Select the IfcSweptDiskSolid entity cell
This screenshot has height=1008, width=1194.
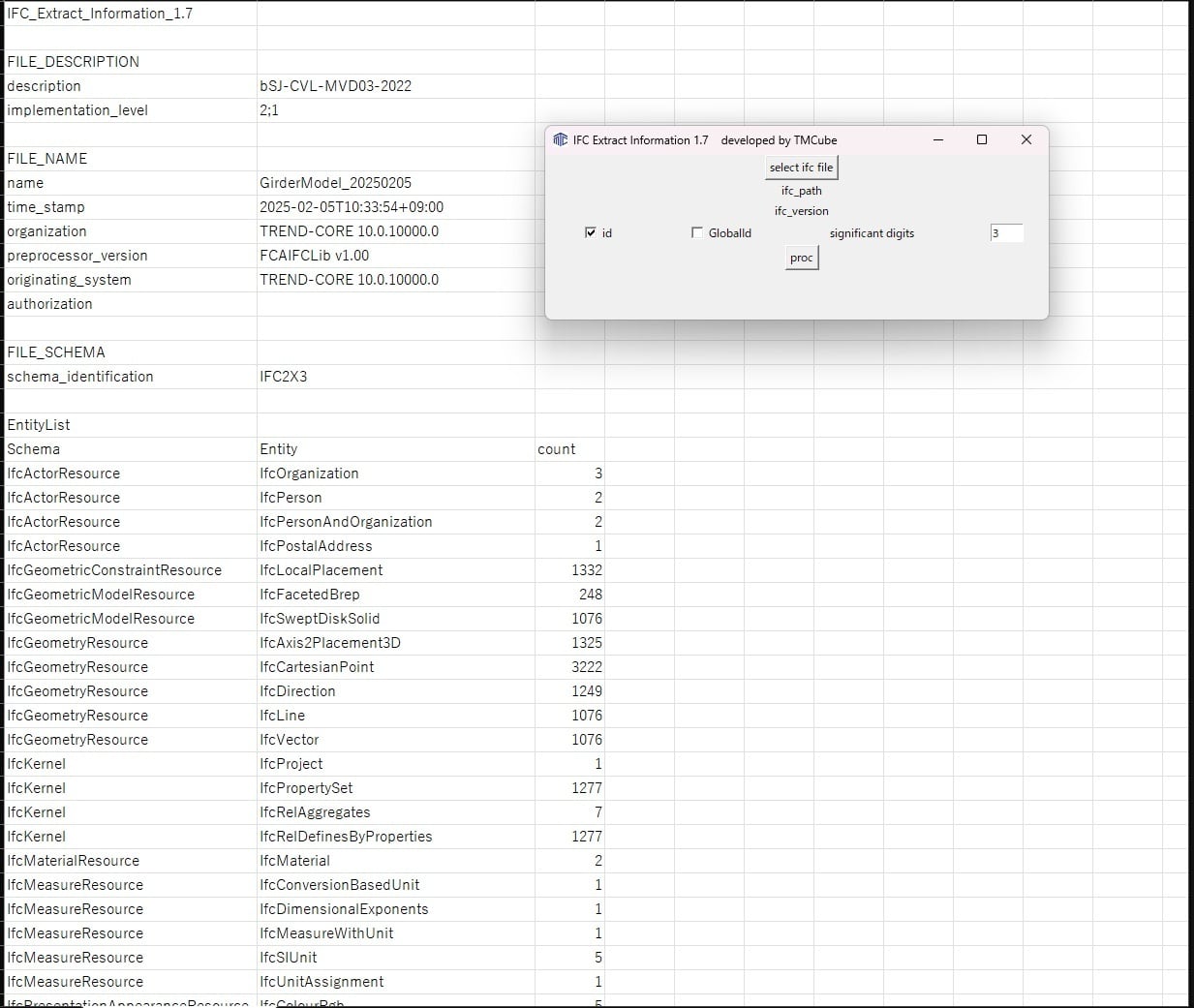(320, 619)
